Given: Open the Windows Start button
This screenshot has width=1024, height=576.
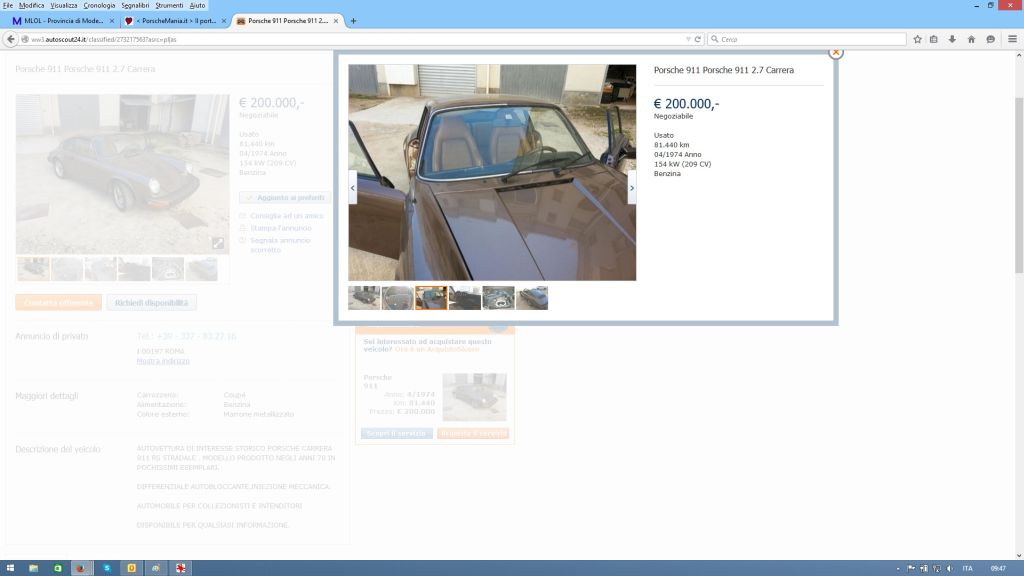Looking at the screenshot, I should [x=10, y=568].
